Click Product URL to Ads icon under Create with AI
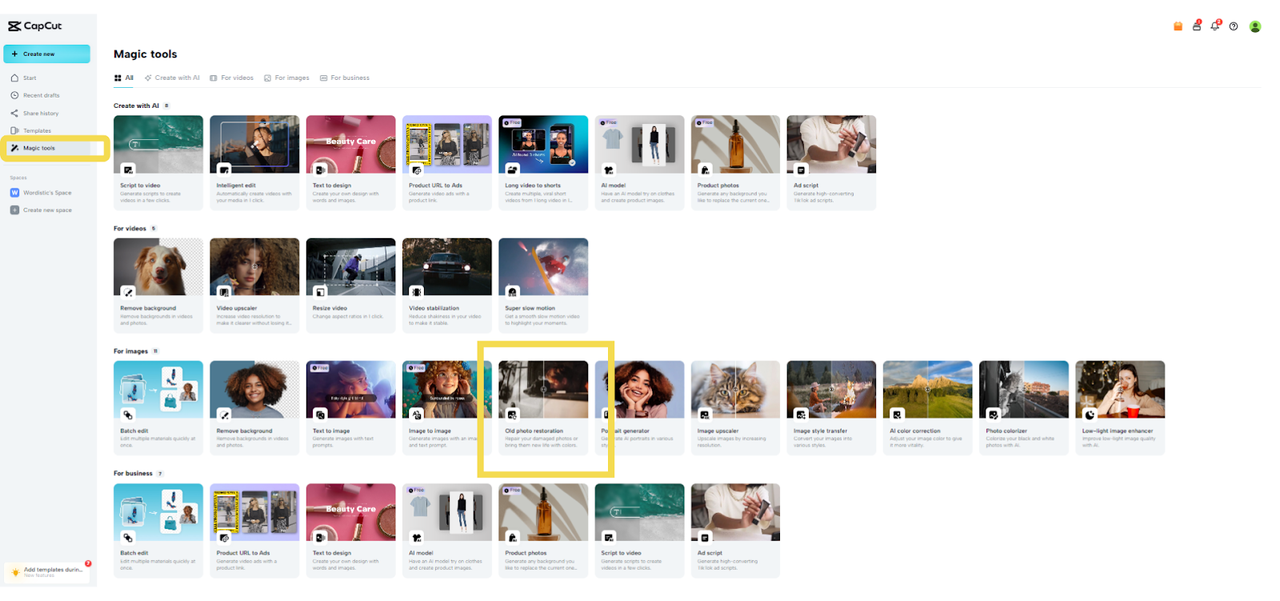The width and height of the screenshot is (1280, 601). (x=416, y=170)
